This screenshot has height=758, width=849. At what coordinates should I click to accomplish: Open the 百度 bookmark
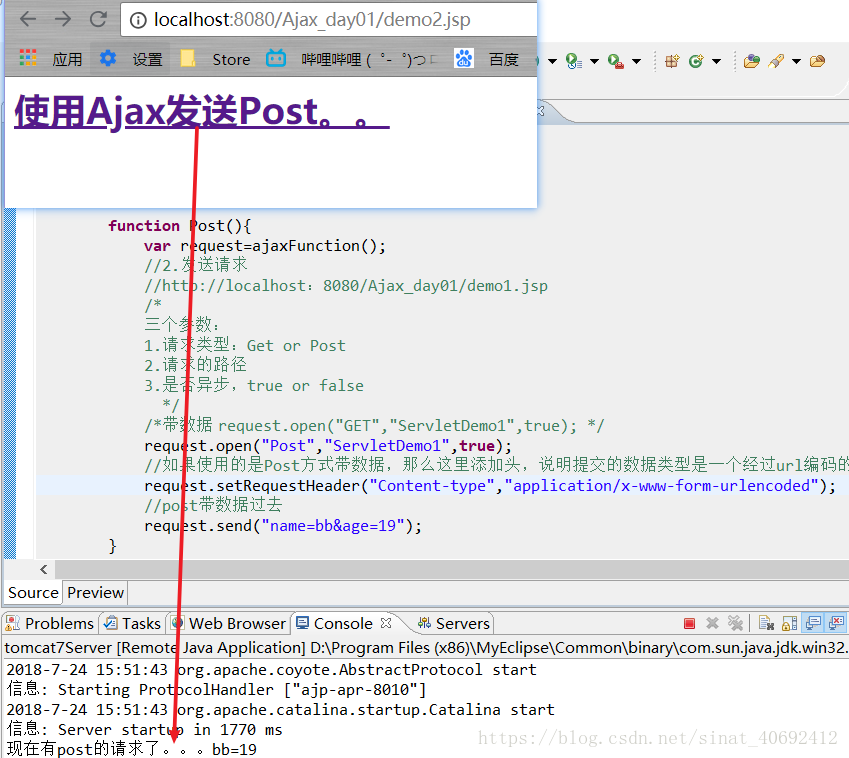(487, 58)
